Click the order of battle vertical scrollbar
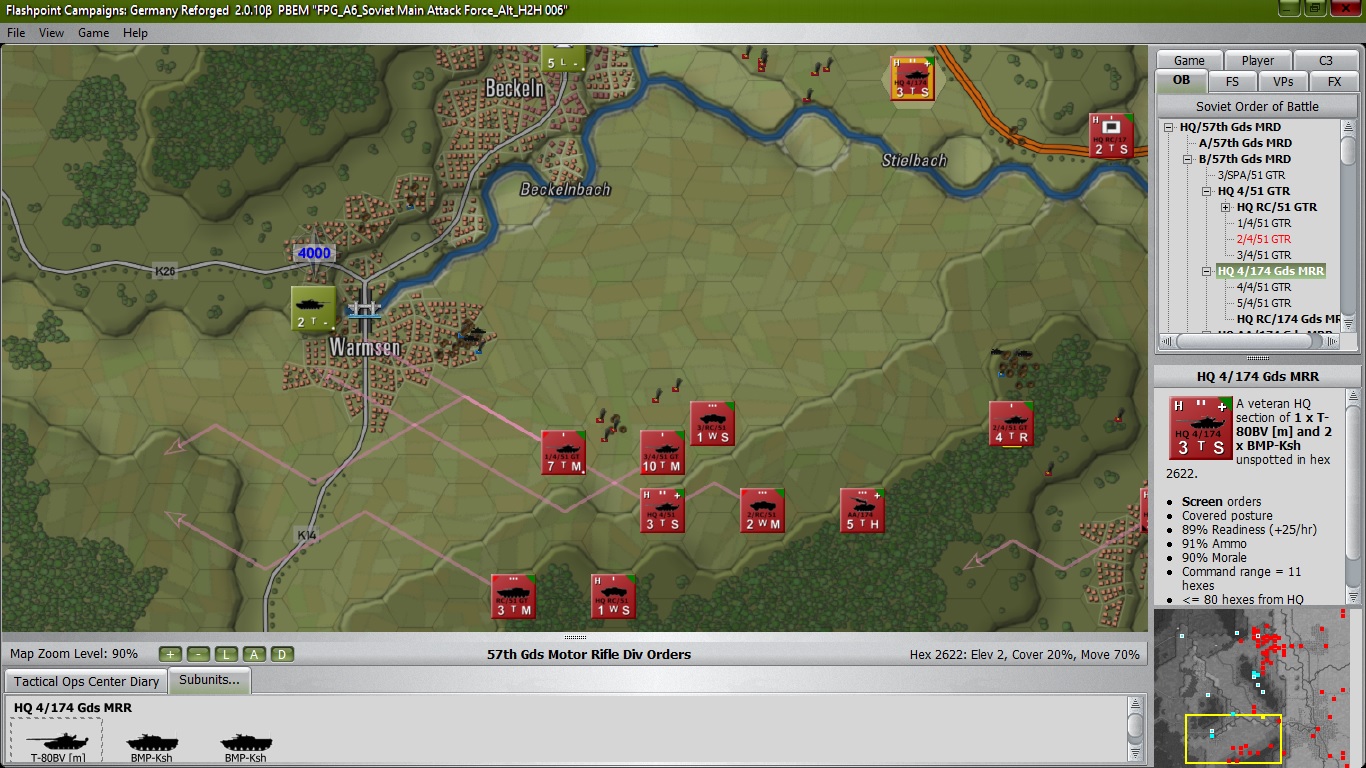Viewport: 1366px width, 768px height. pos(1348,226)
